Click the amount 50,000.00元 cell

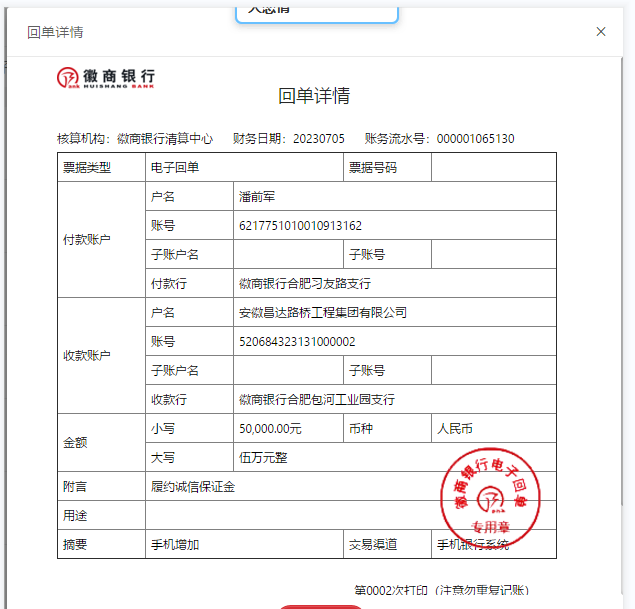click(x=270, y=429)
